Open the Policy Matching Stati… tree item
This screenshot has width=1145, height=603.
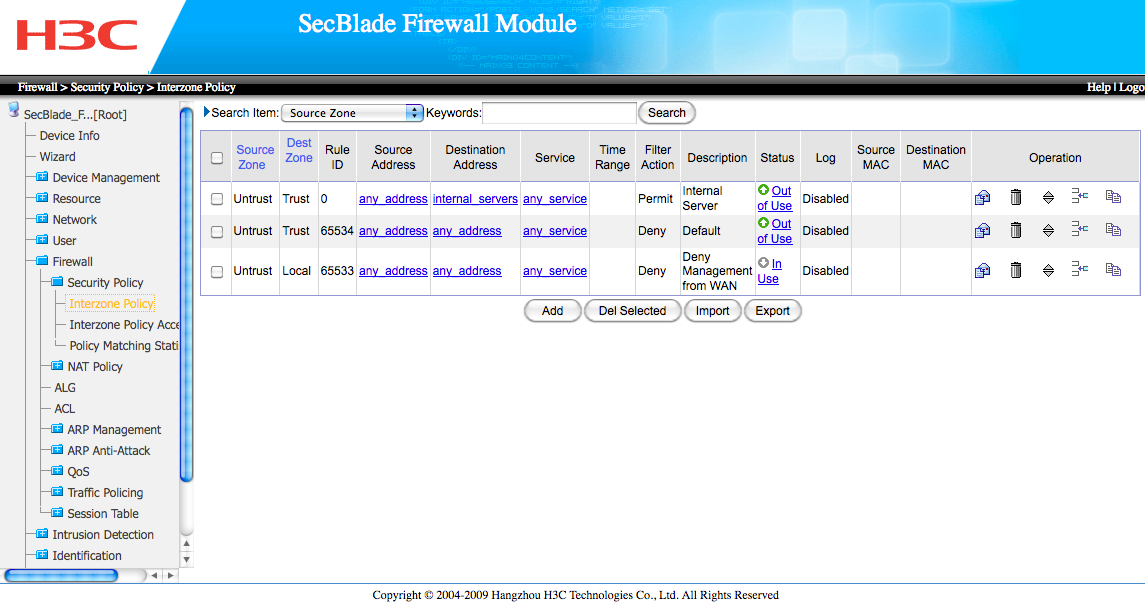point(124,346)
